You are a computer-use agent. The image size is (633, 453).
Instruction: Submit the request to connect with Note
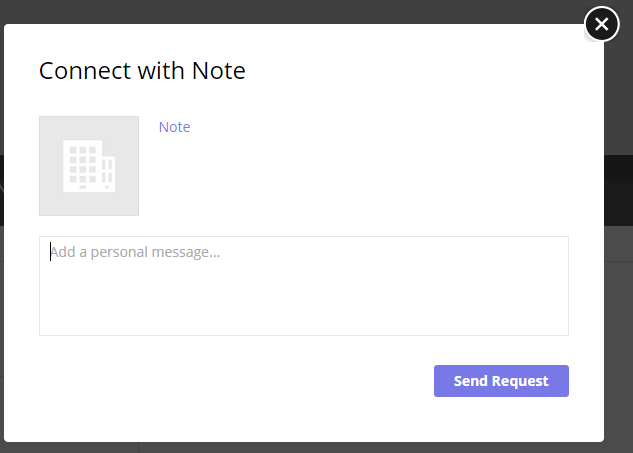pyautogui.click(x=501, y=381)
